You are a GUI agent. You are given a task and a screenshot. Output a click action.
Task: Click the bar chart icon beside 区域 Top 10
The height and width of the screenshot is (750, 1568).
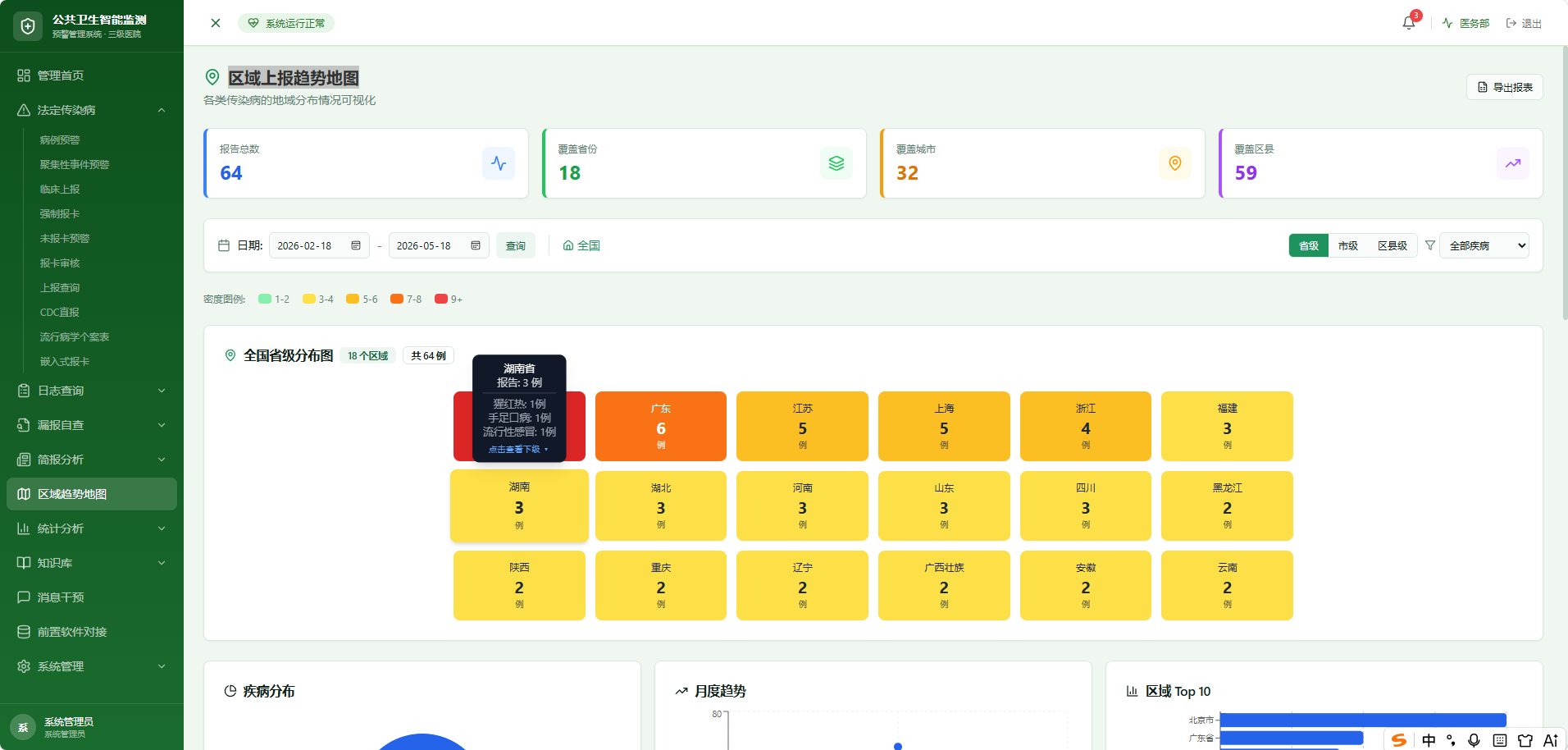pyautogui.click(x=1133, y=691)
